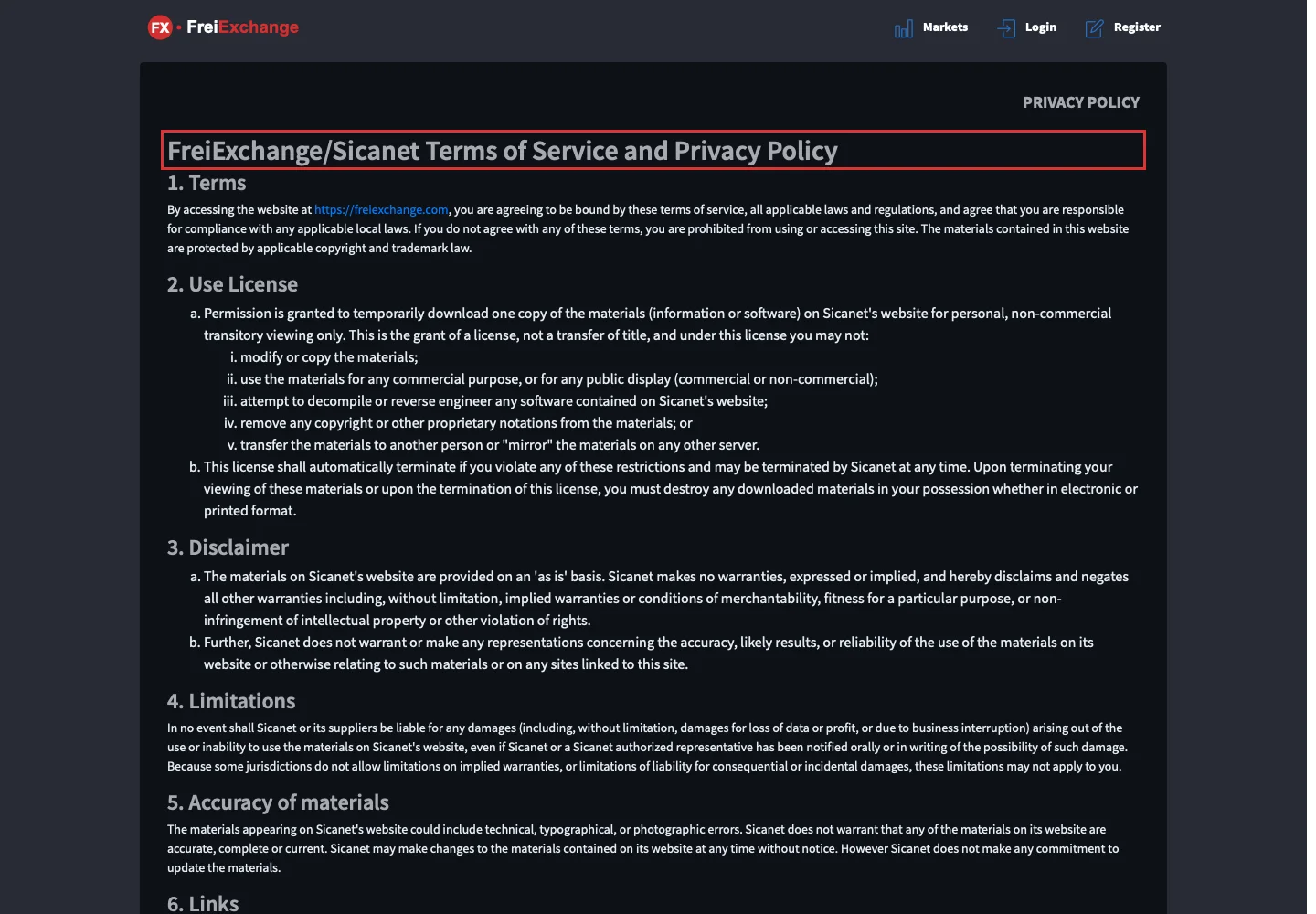This screenshot has height=914, width=1316.
Task: Click the '6. Links' heading
Action: tap(203, 903)
